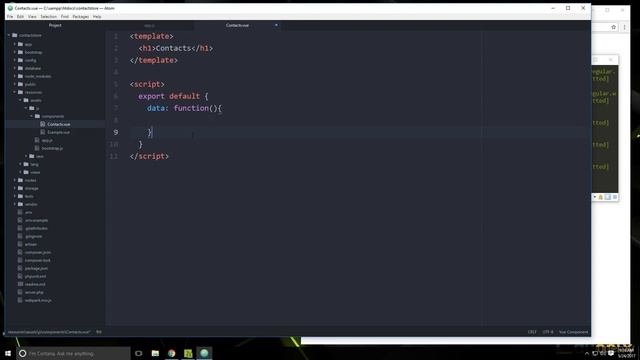Click the file path in status bar
Viewport: 640px width, 360px height.
(49, 332)
